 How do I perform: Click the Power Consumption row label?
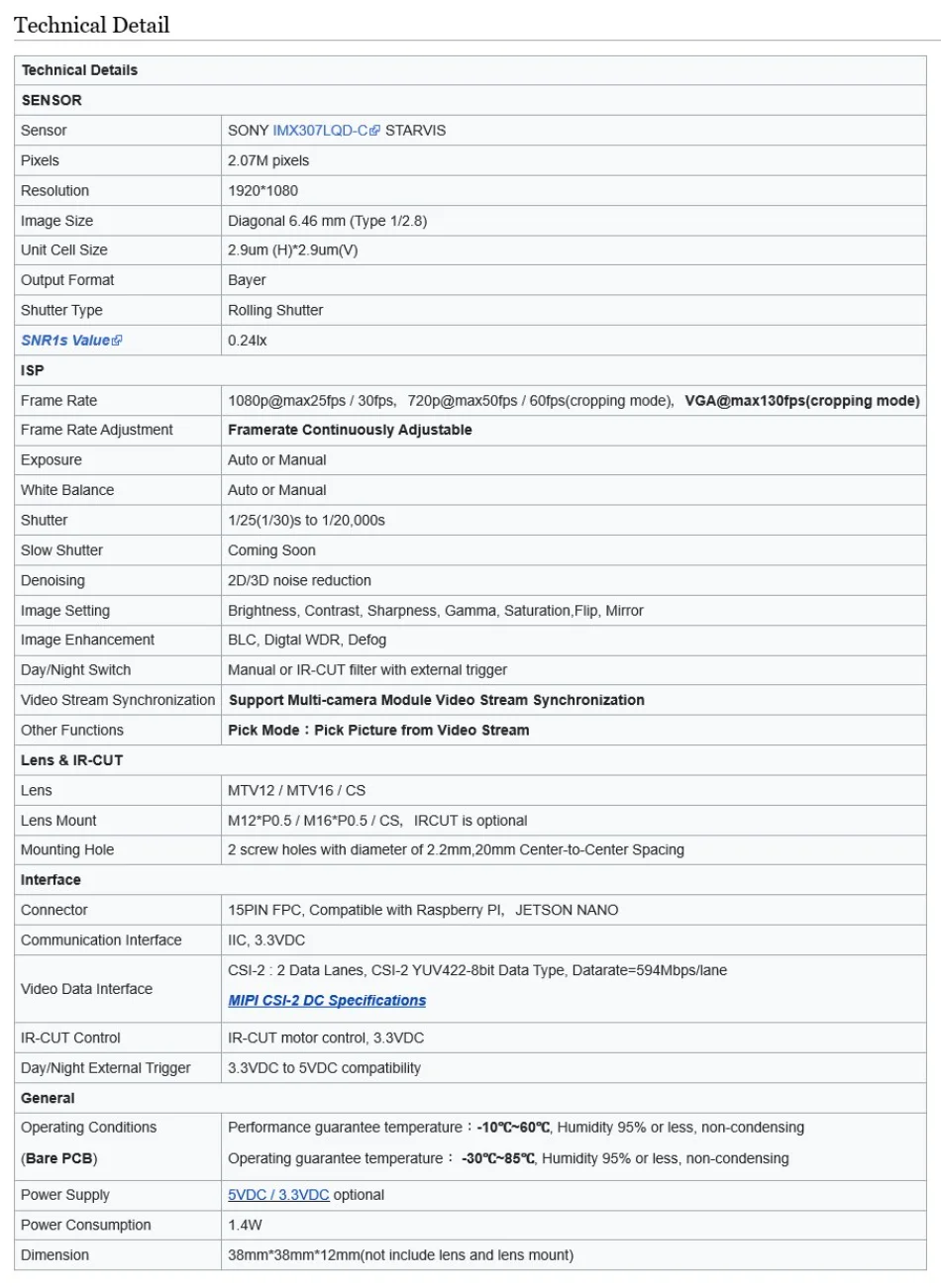click(86, 1225)
